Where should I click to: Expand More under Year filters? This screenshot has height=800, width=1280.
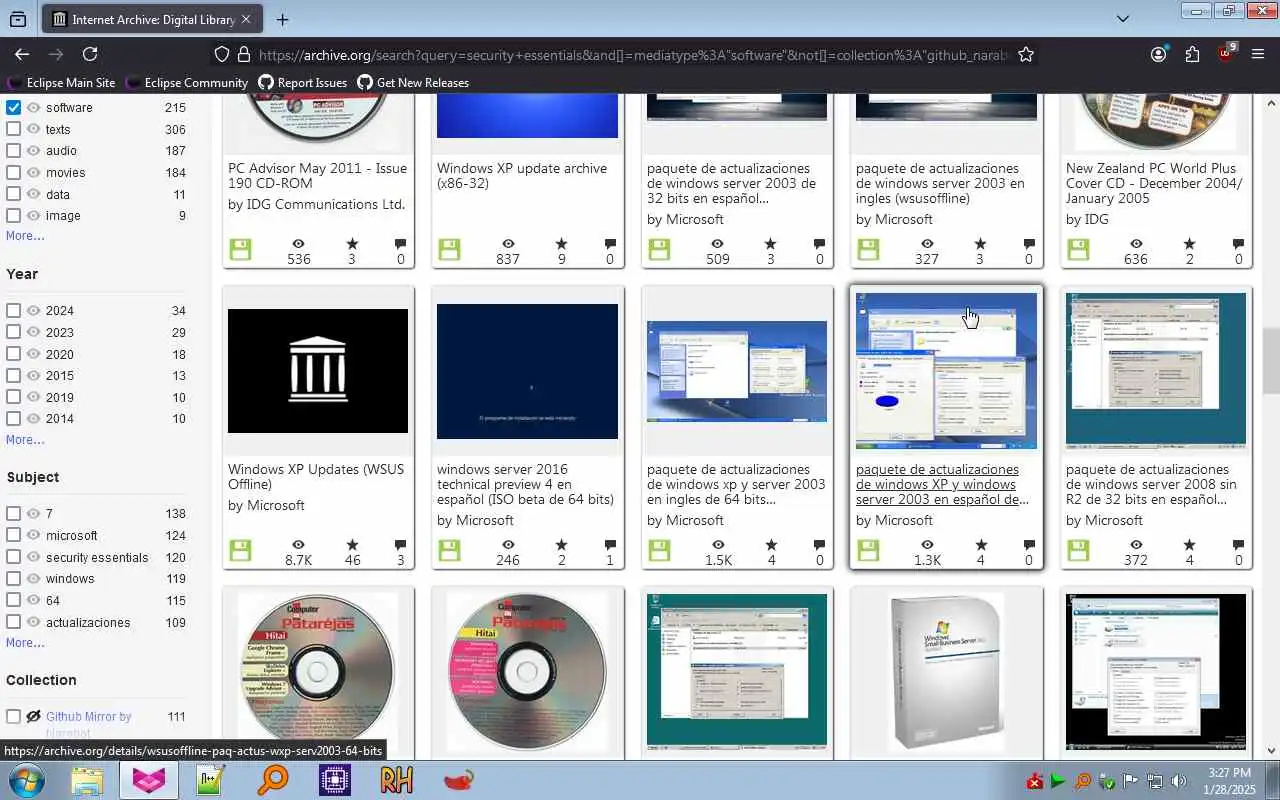25,439
